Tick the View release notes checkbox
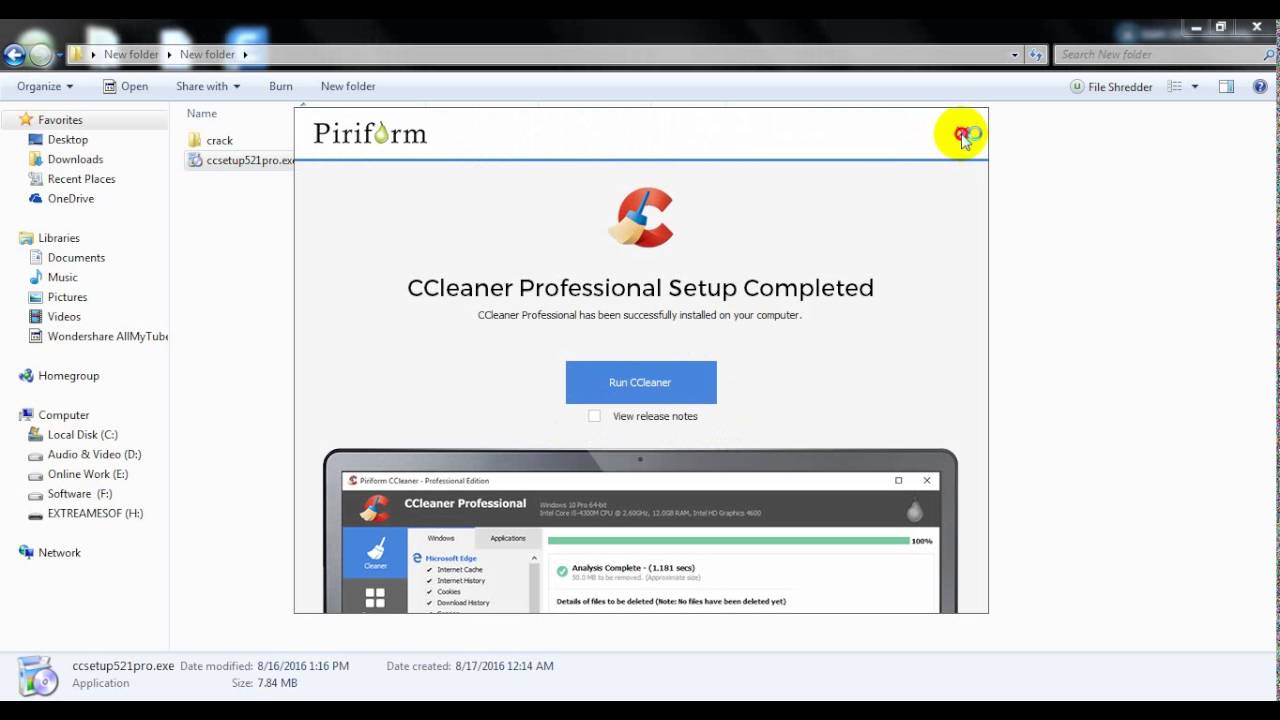1280x720 pixels. coord(594,416)
